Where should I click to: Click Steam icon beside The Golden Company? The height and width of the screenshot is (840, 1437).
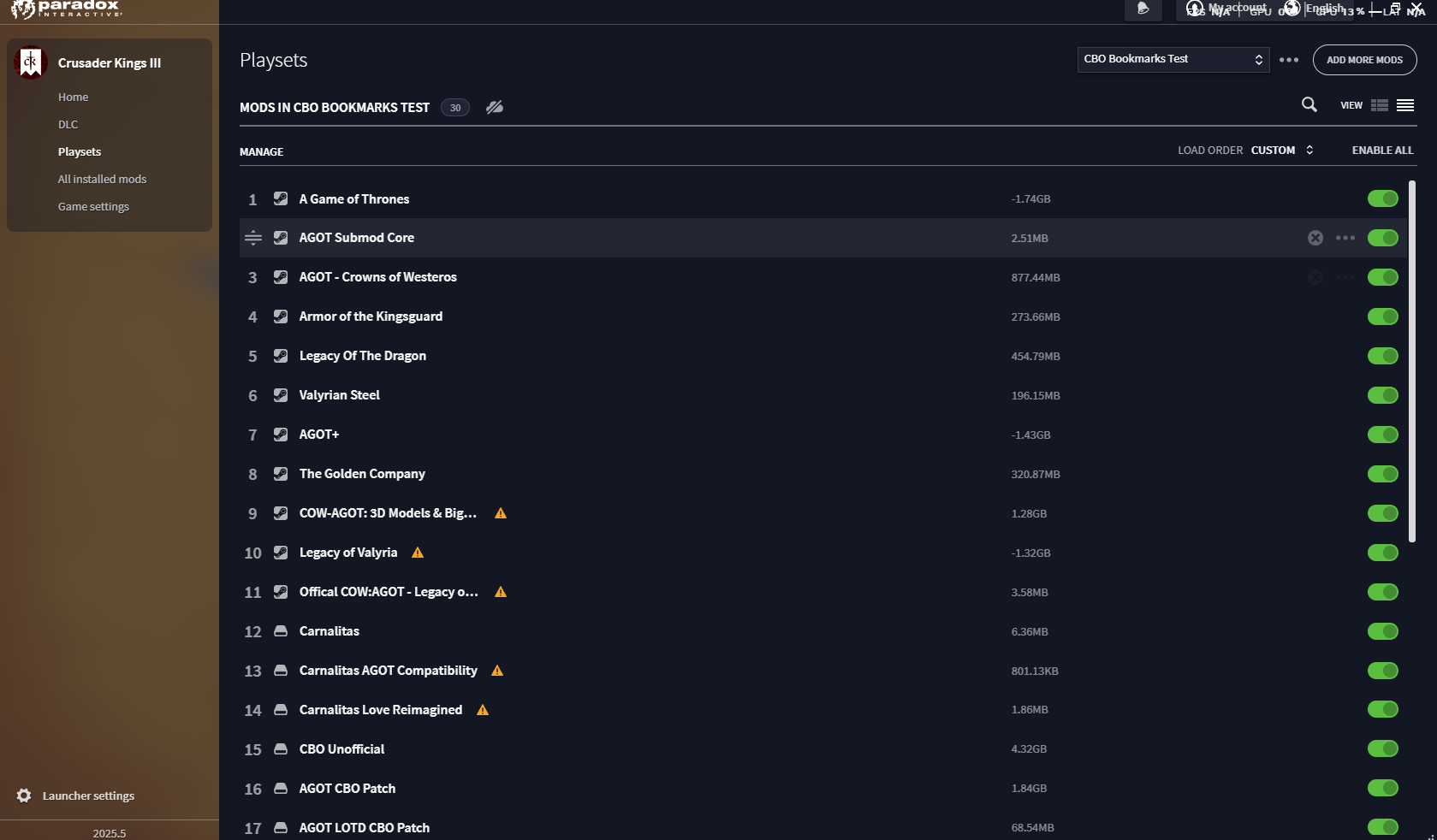(281, 474)
